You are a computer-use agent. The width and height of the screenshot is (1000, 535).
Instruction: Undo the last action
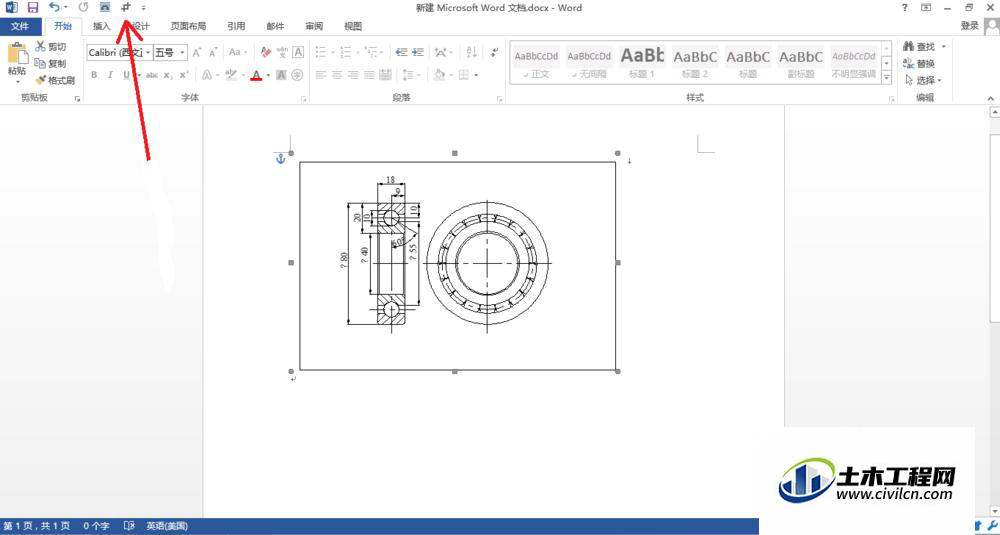point(55,8)
